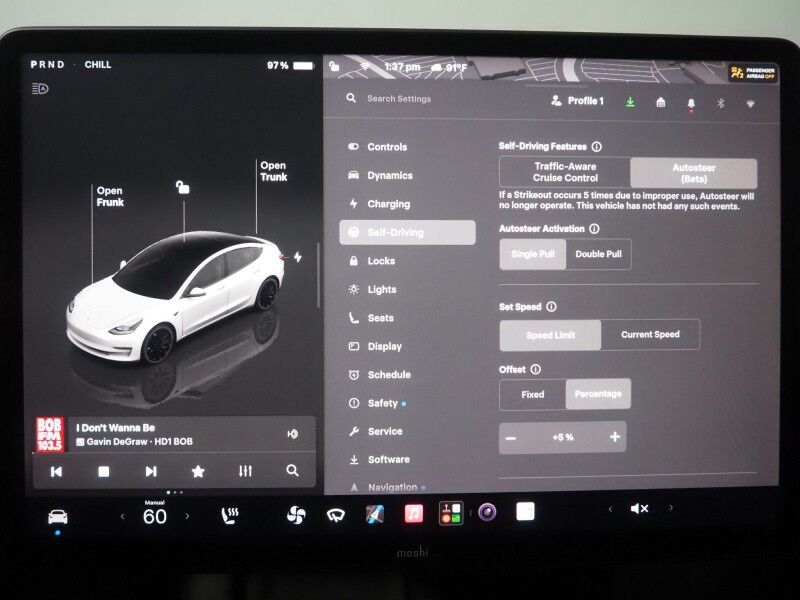
Task: Tap Open Trunk
Action: click(x=273, y=171)
